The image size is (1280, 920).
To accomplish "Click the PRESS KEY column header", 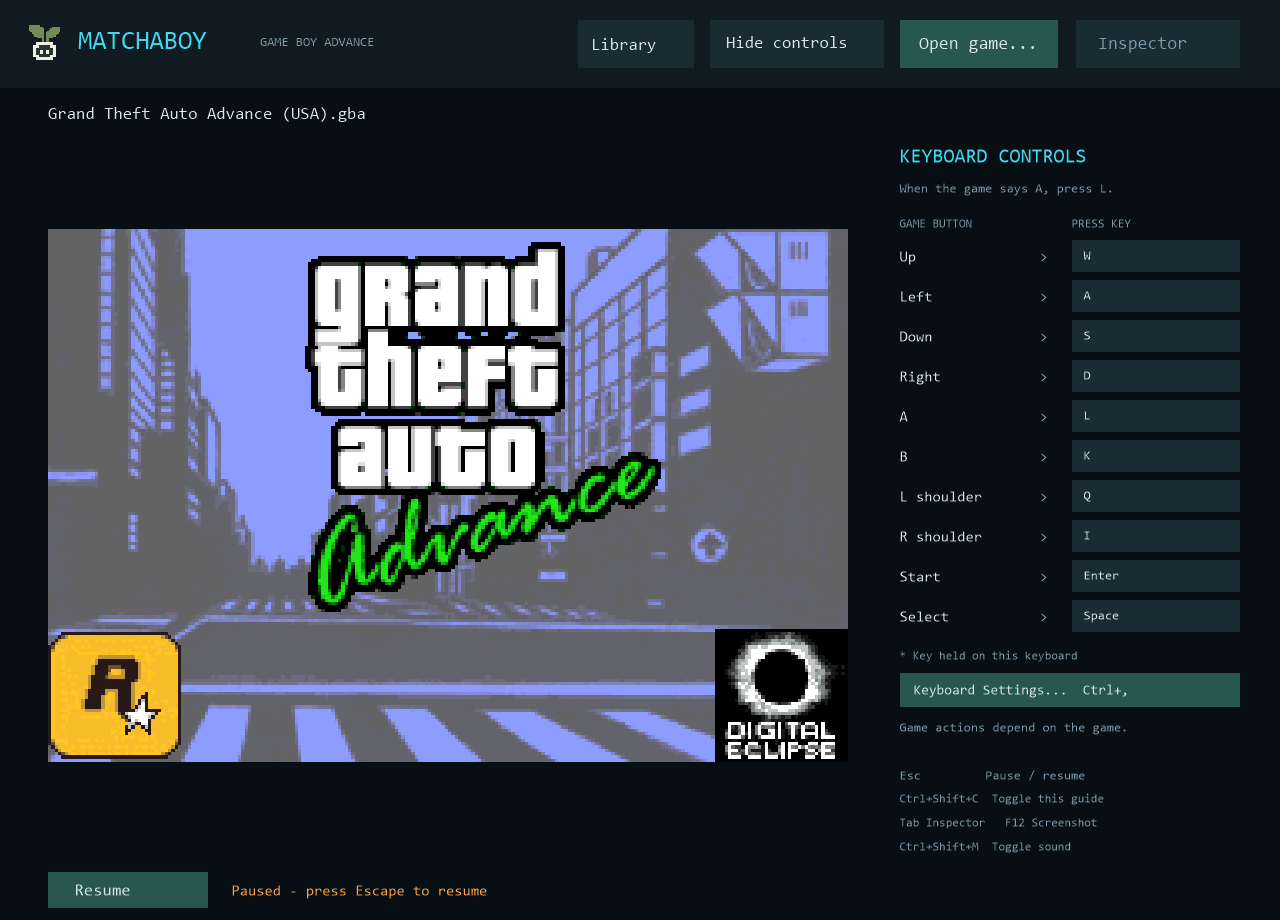I will point(1101,224).
